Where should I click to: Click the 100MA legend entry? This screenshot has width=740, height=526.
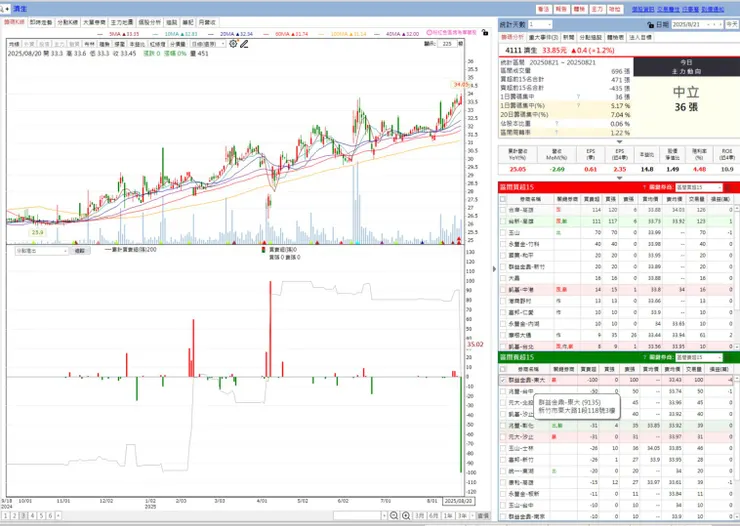(344, 34)
